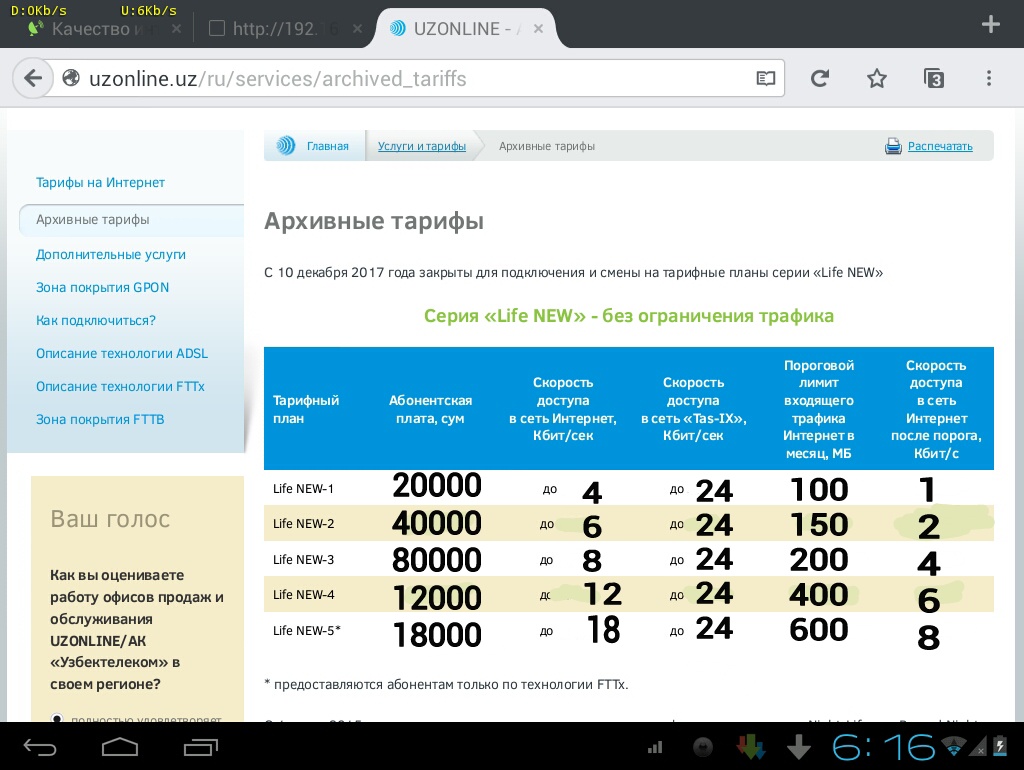The height and width of the screenshot is (770, 1024).
Task: Click Life NEW-3 plan name
Action: tap(303, 560)
